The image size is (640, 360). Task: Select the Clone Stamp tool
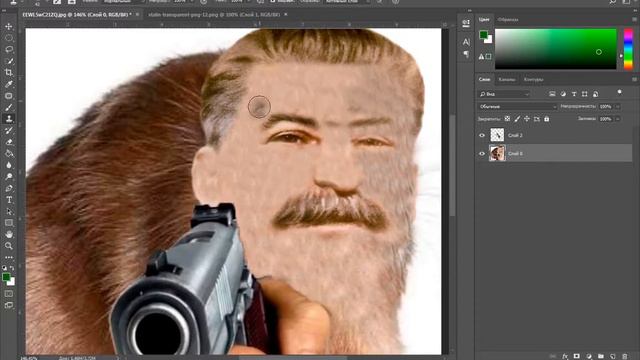pyautogui.click(x=9, y=119)
